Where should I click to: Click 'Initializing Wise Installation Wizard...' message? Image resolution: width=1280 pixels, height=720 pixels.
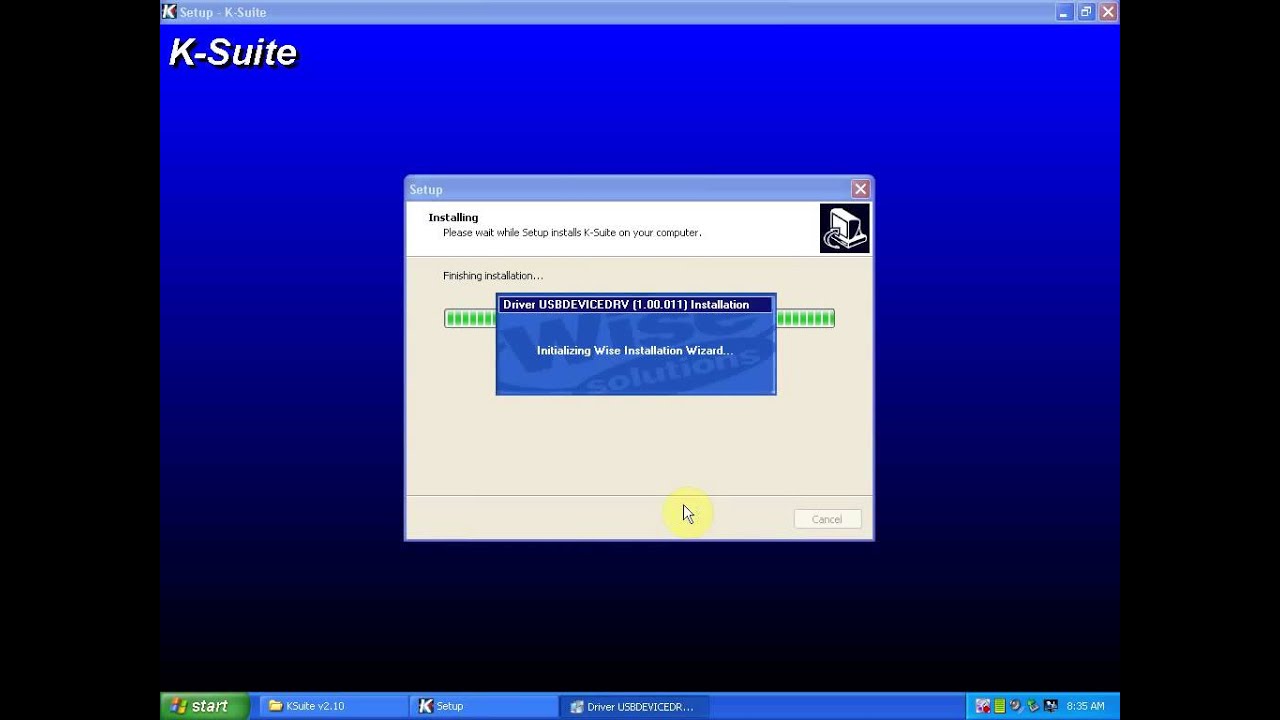click(635, 350)
